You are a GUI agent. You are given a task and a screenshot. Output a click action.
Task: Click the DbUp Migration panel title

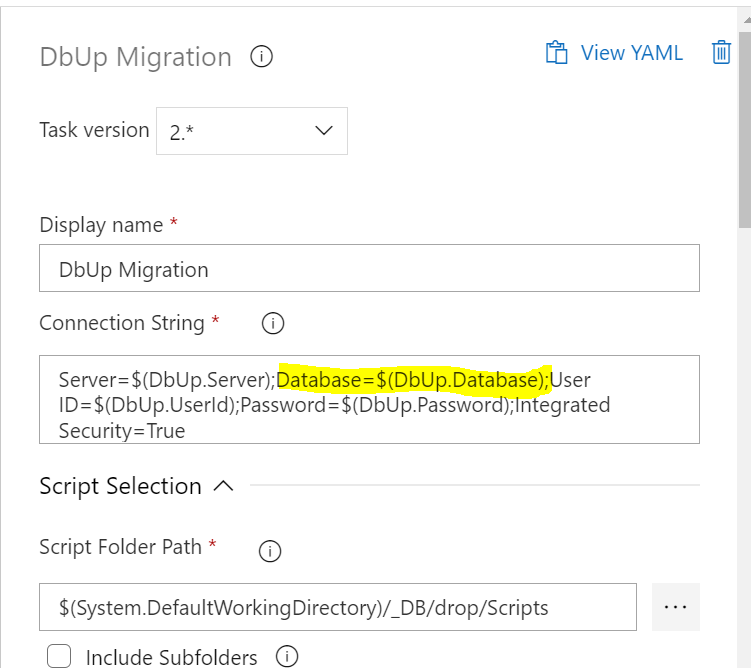click(135, 57)
